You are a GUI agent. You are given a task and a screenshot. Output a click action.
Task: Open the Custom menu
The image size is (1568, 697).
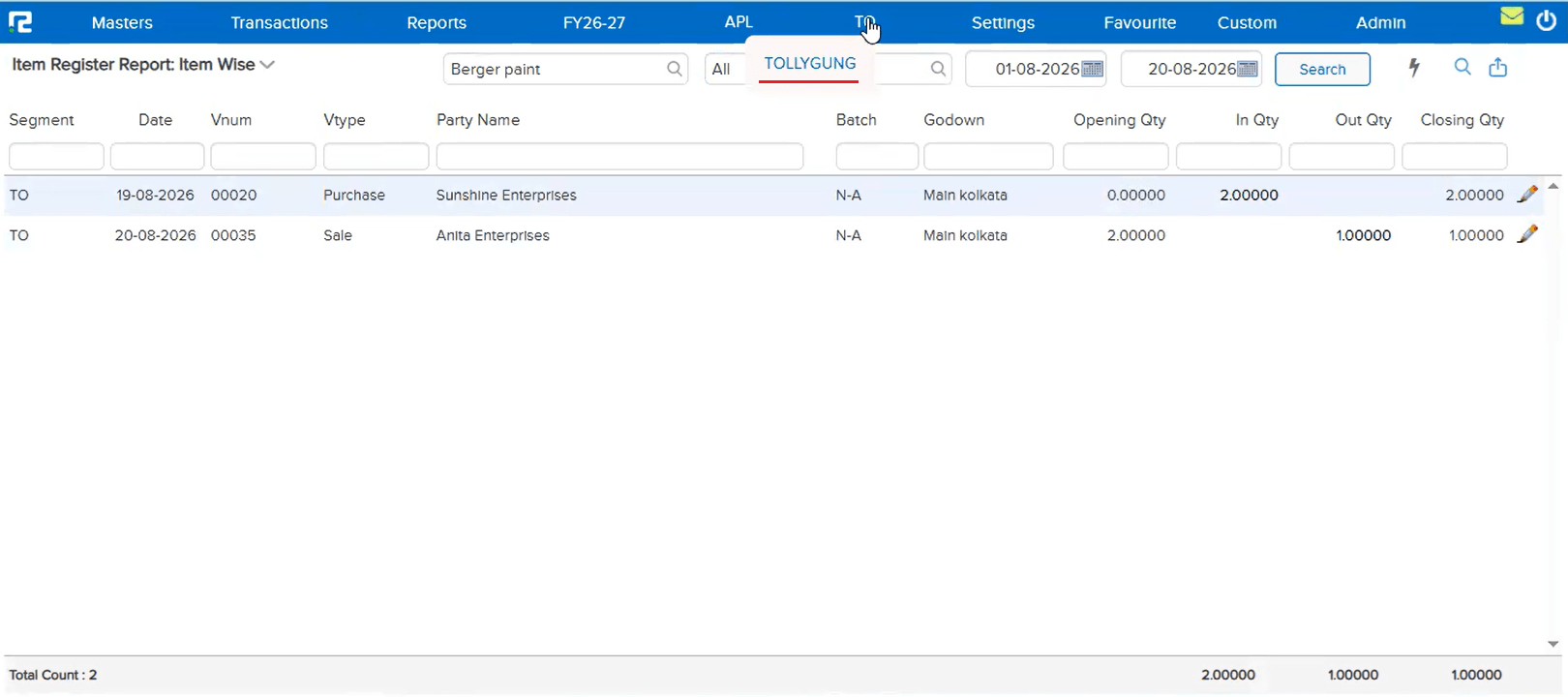coord(1247,22)
